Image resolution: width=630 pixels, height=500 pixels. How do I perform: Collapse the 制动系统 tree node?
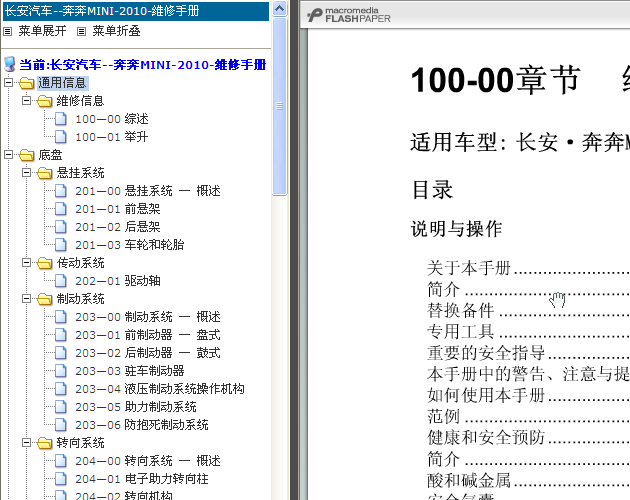(x=27, y=299)
